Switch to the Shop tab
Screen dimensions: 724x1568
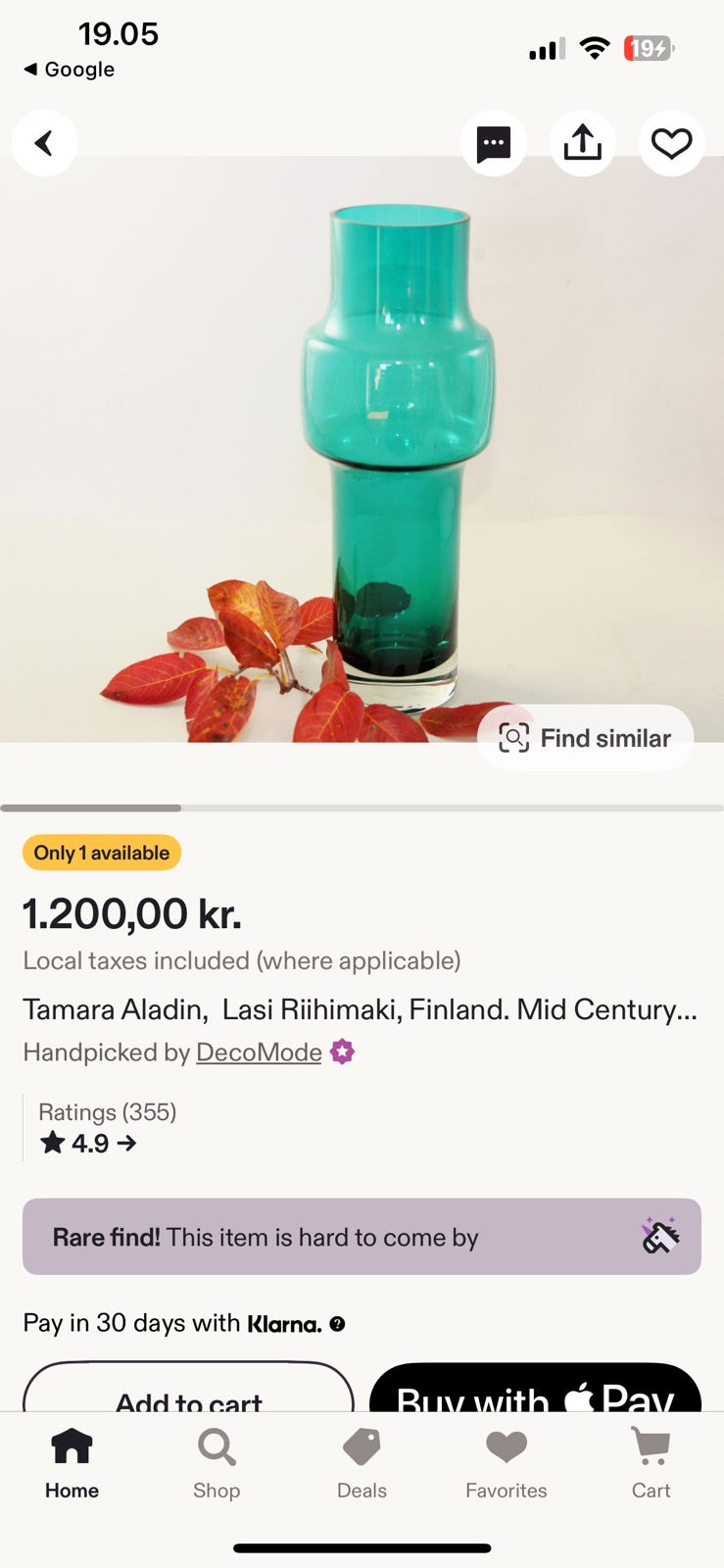click(x=217, y=1463)
